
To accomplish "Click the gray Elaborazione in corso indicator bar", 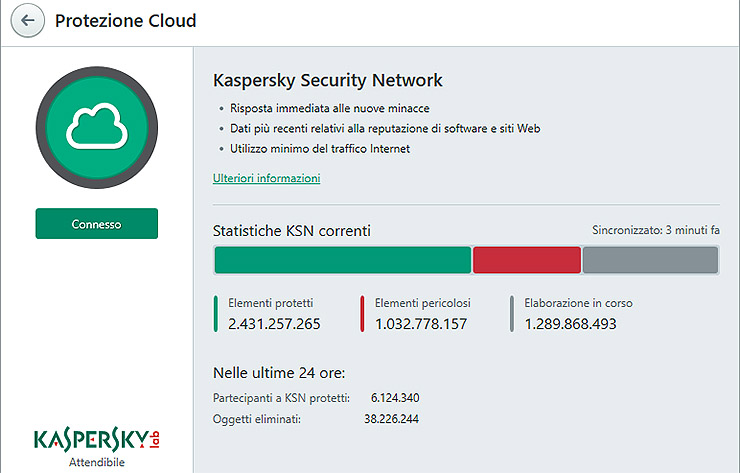I will pyautogui.click(x=511, y=313).
